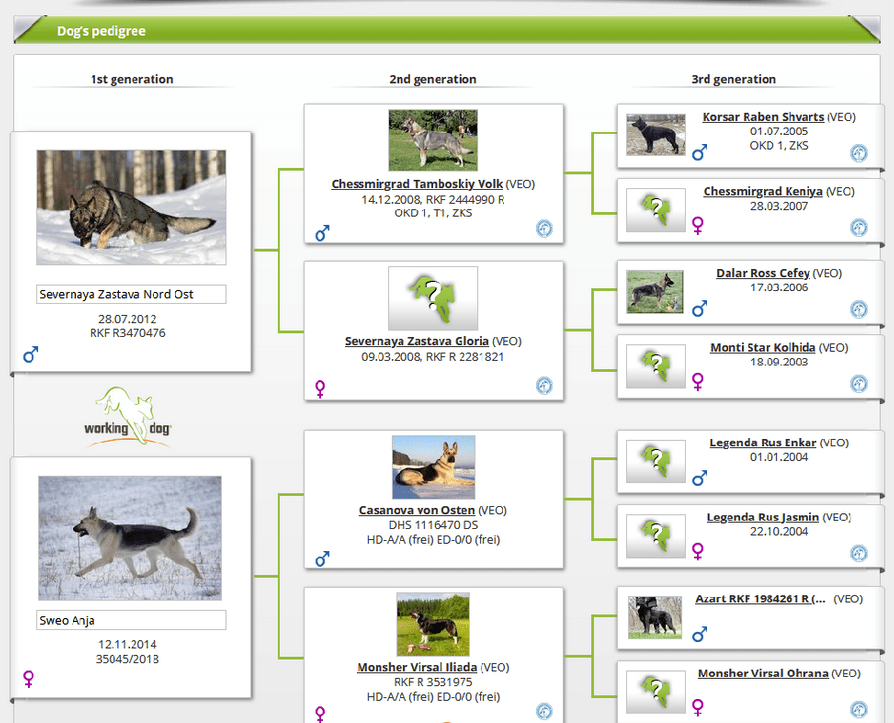The image size is (894, 723).
Task: Click the round badge icon in Chessmirgrad Tamboskiy Volk card
Action: 543,229
